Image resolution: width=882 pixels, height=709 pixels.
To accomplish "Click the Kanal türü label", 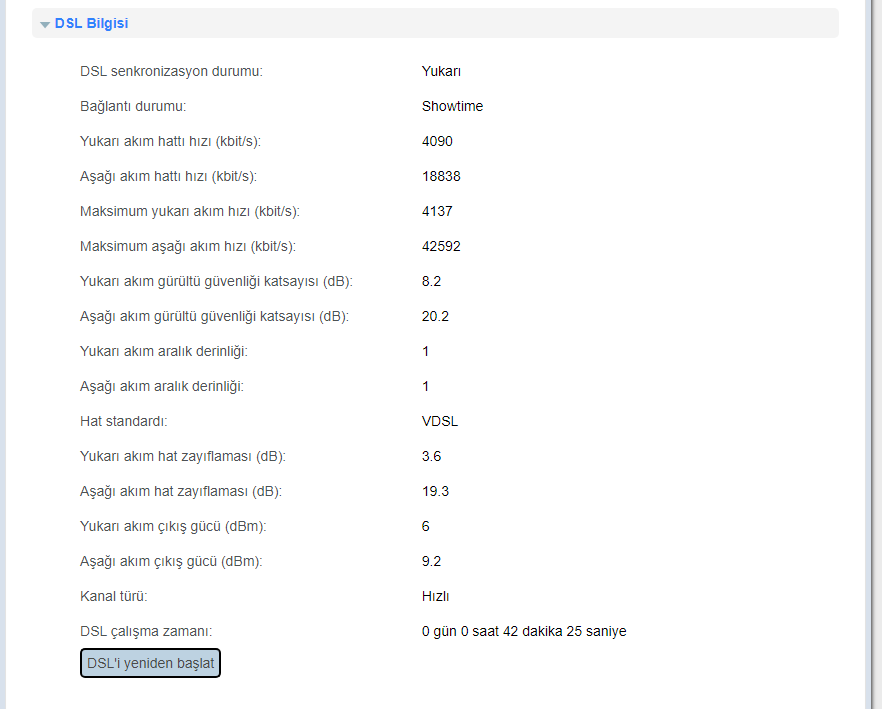I will coord(114,596).
